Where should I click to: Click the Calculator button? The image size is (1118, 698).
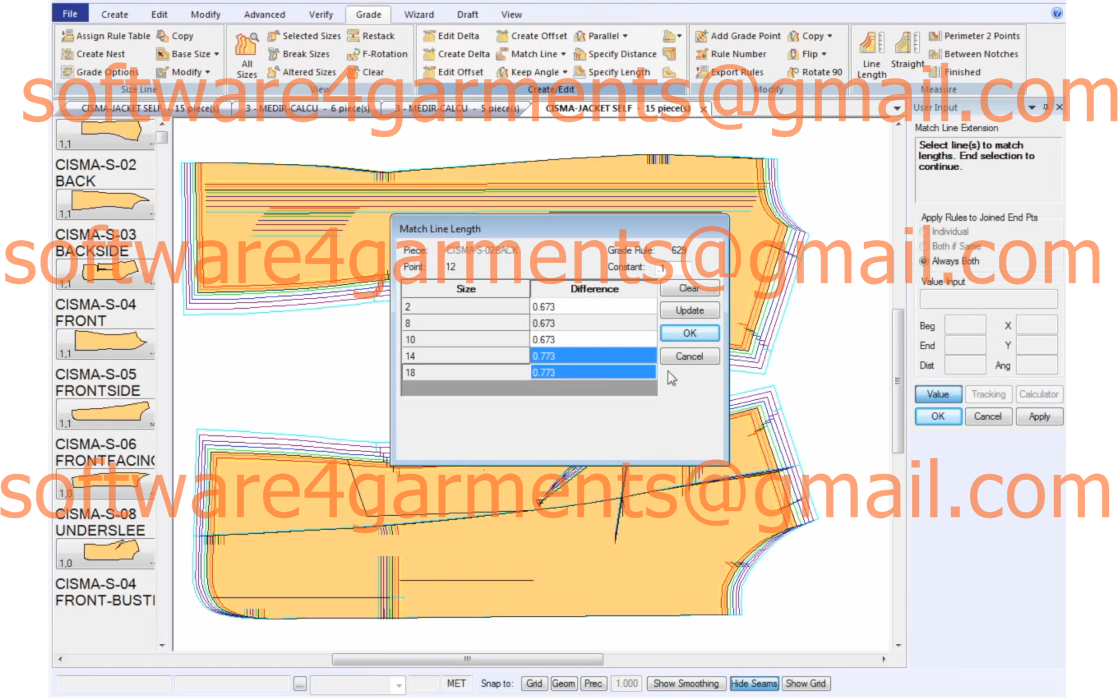(x=1039, y=394)
